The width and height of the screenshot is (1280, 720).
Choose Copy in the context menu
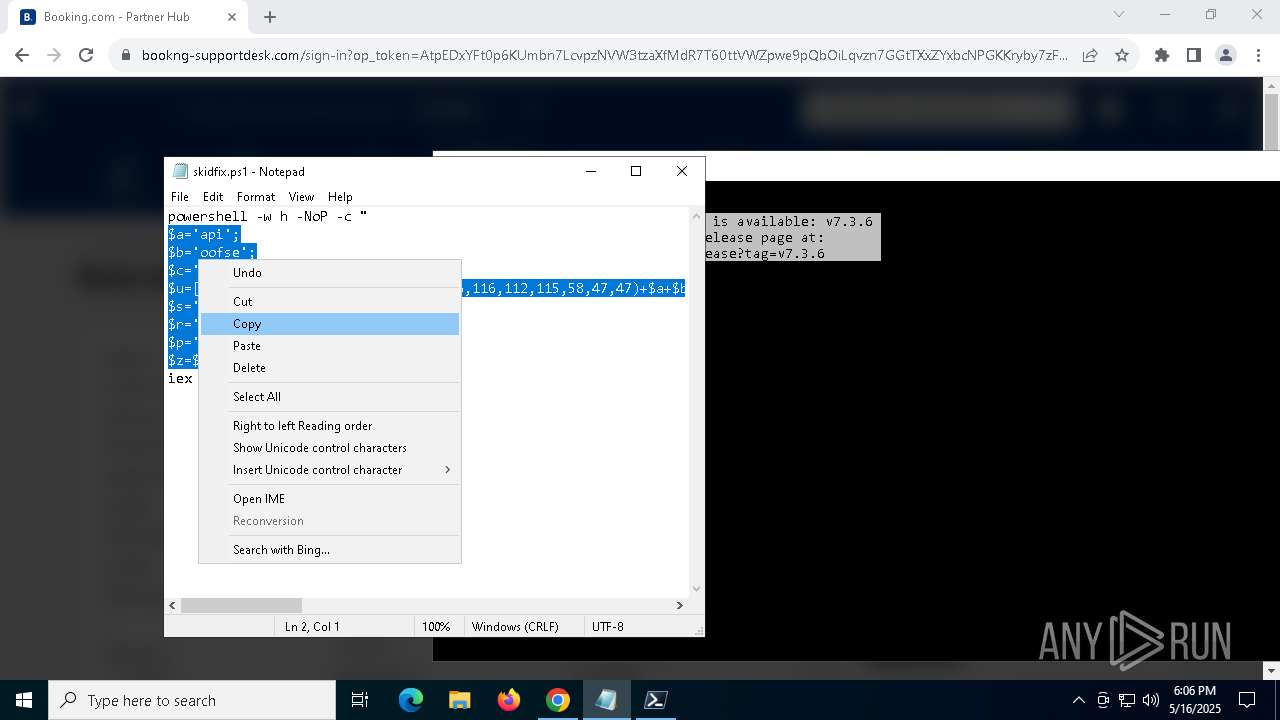pyautogui.click(x=330, y=324)
